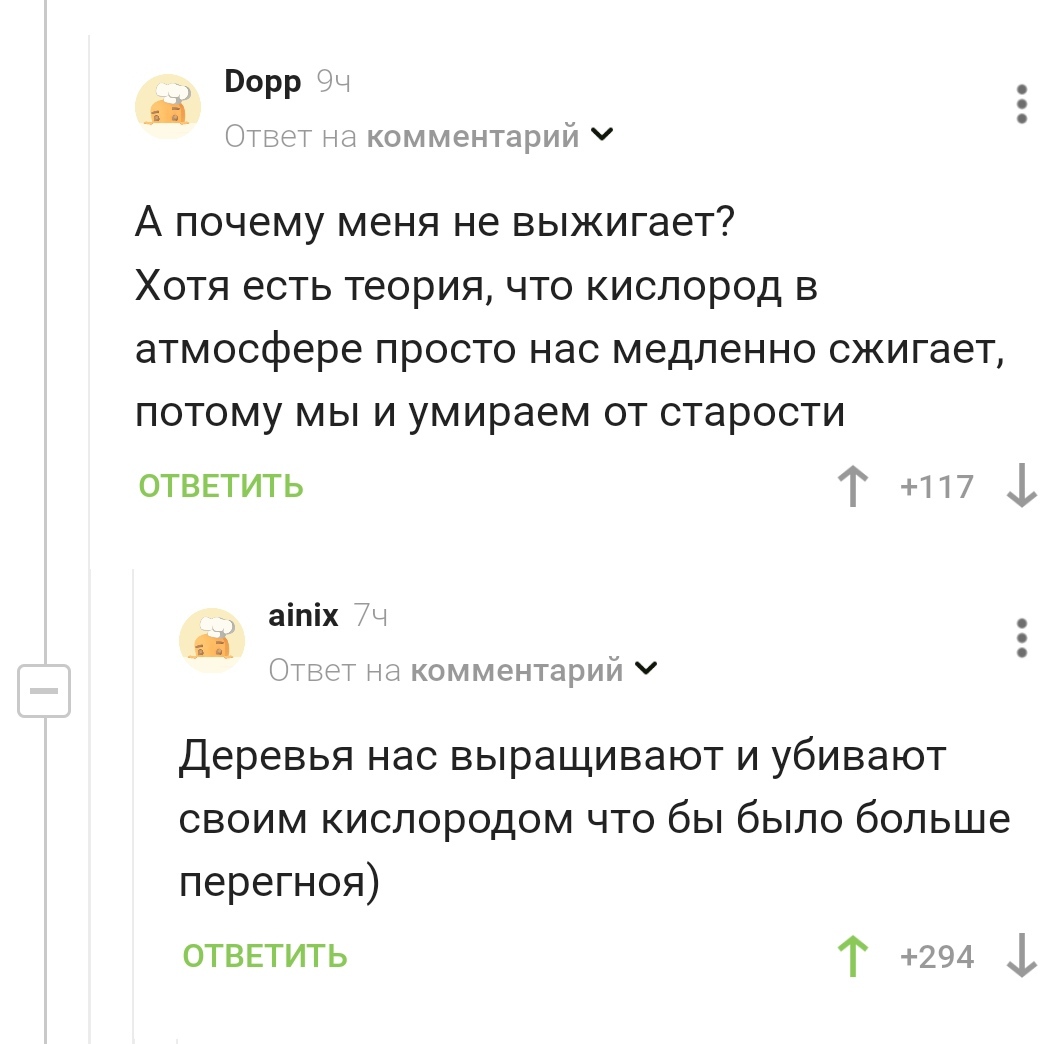Open Dopp's profile avatar
1058x1044 pixels.
tap(167, 103)
